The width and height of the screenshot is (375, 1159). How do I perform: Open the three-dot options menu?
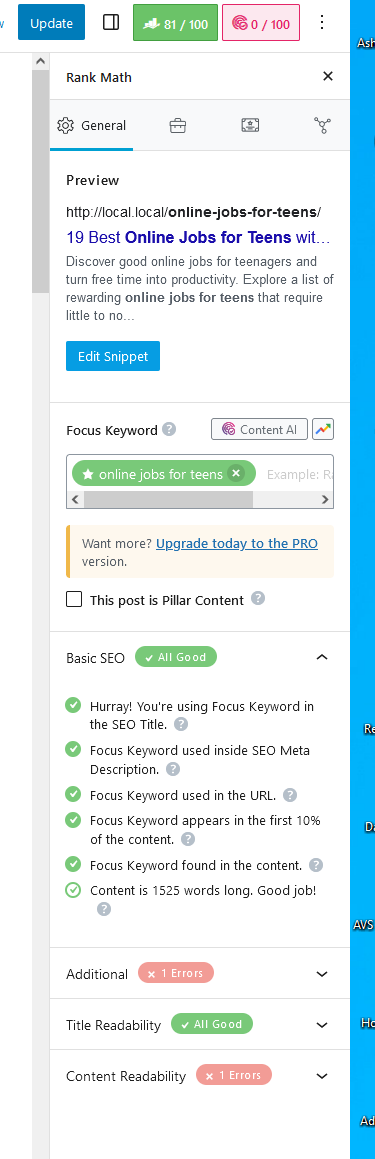322,23
